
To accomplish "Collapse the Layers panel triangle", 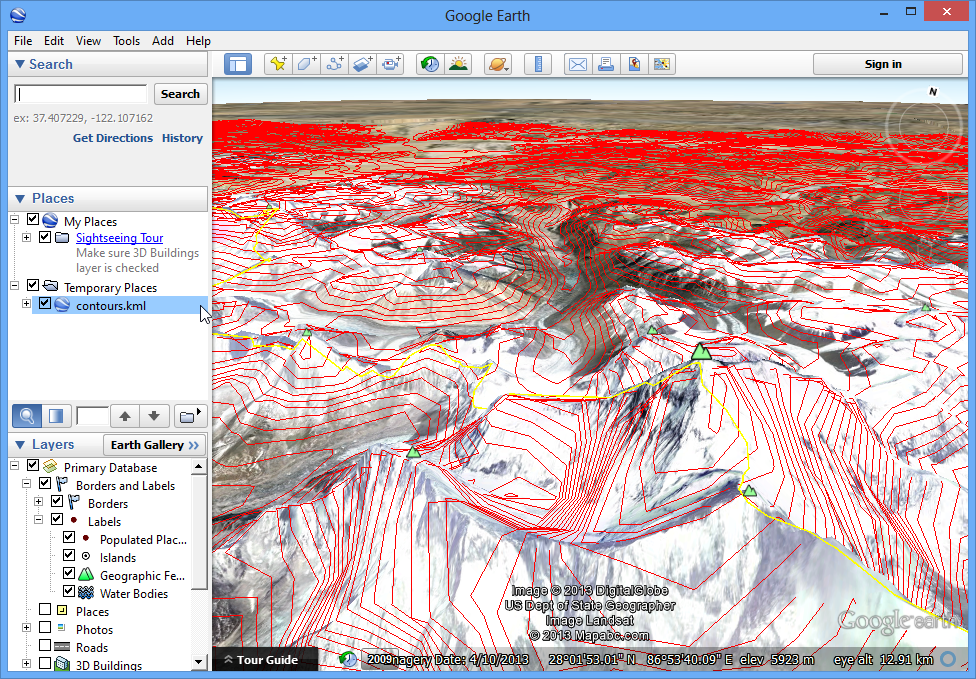I will (x=19, y=444).
